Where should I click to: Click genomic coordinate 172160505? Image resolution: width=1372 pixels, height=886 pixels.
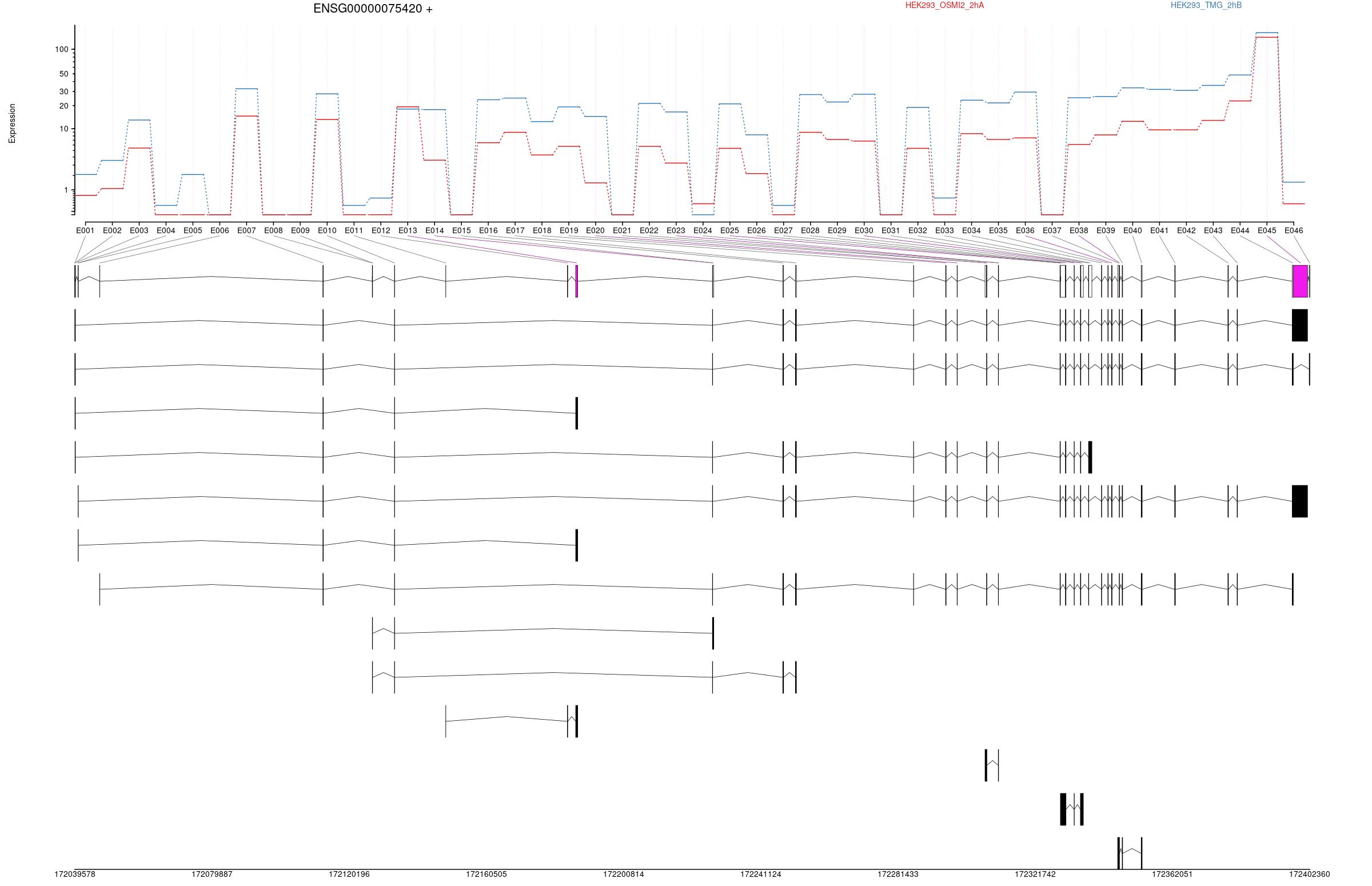[x=486, y=874]
